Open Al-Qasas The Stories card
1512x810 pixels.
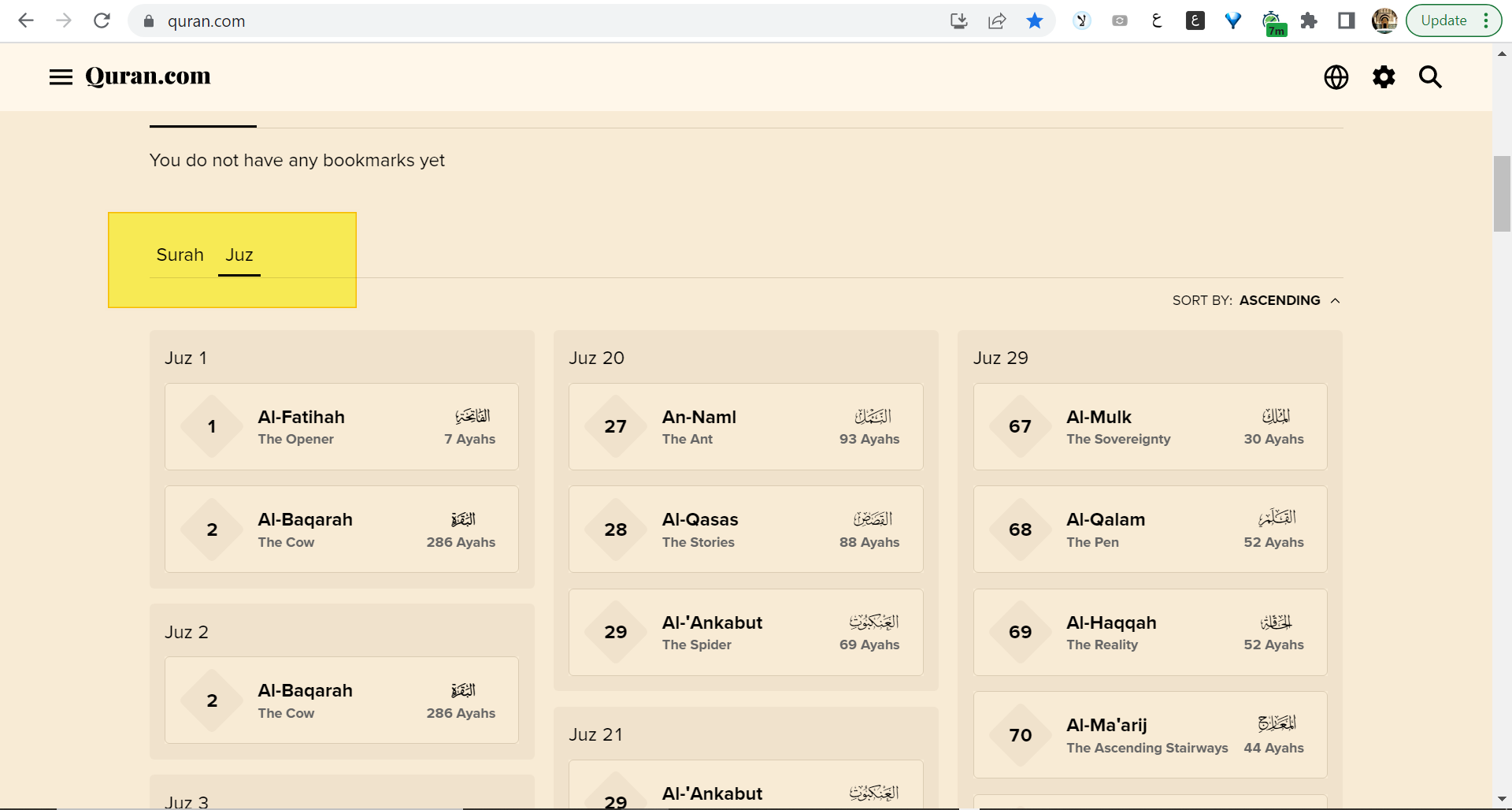click(x=746, y=529)
